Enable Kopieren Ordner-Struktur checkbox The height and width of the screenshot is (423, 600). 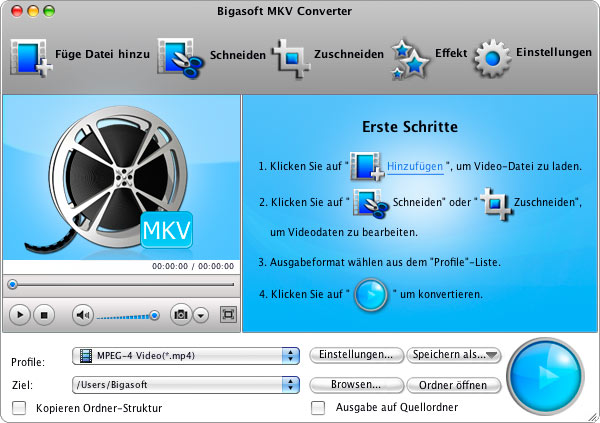point(19,408)
